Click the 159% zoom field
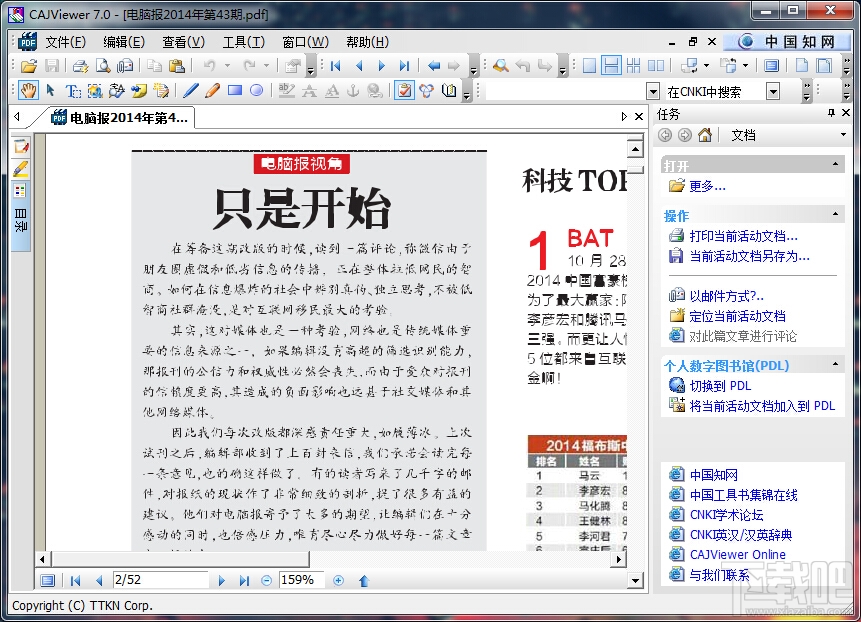The height and width of the screenshot is (622, 861). tap(301, 580)
